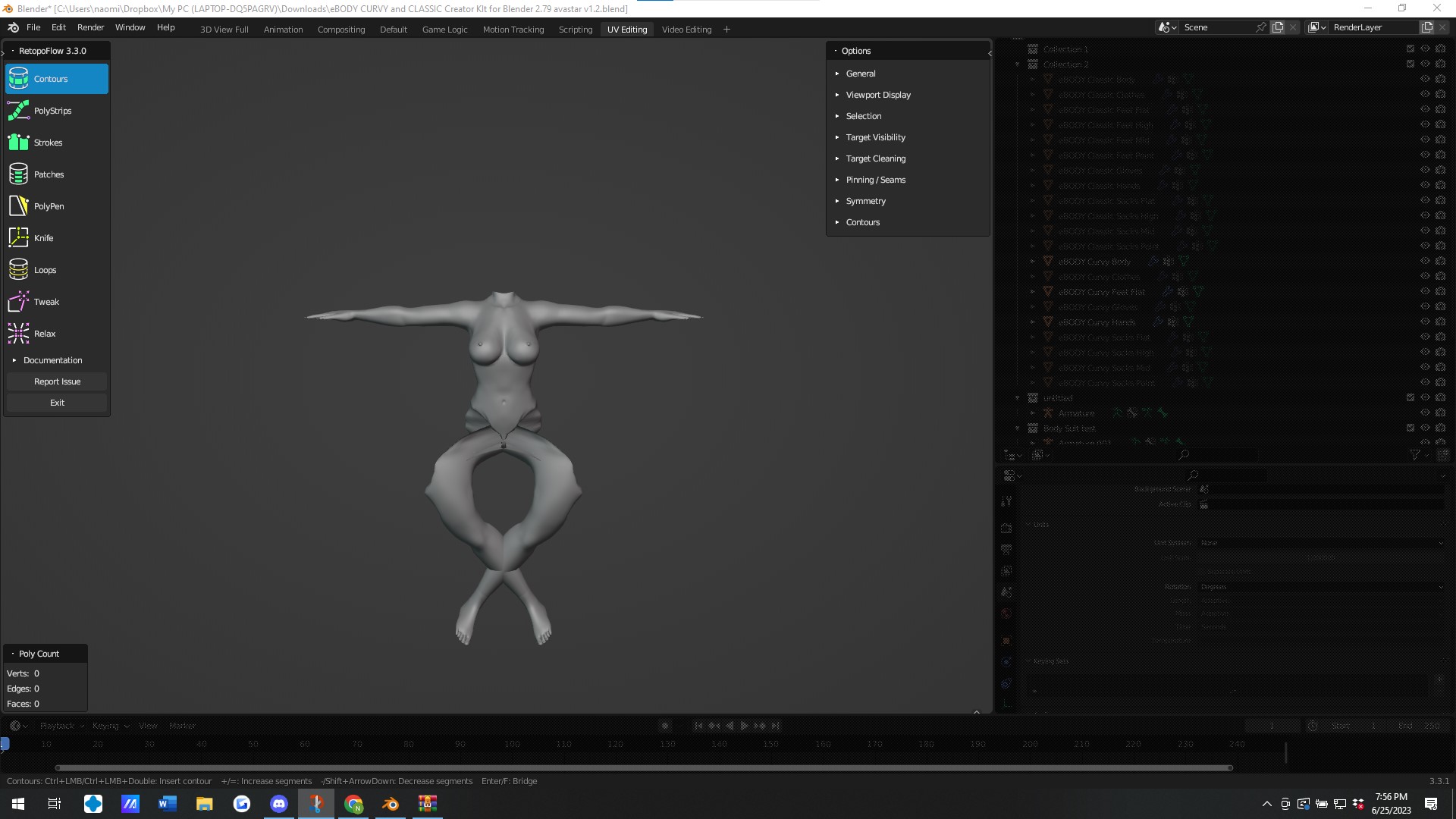Uncheck the Collection 2 checkbox

click(x=1410, y=64)
